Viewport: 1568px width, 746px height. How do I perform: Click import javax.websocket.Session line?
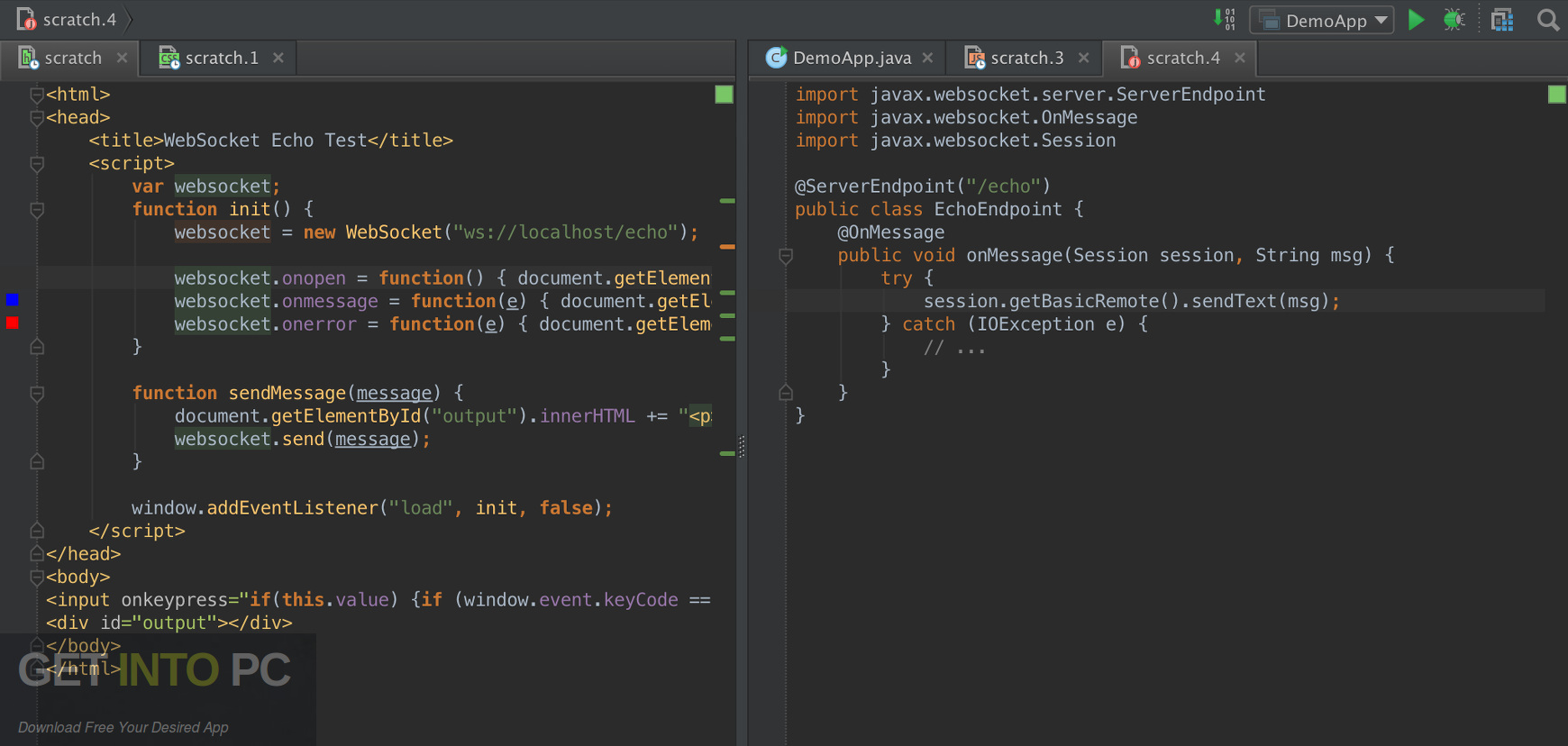pos(955,141)
